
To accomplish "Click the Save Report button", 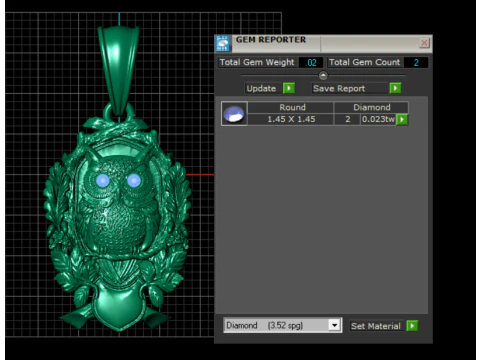I will tap(350, 88).
